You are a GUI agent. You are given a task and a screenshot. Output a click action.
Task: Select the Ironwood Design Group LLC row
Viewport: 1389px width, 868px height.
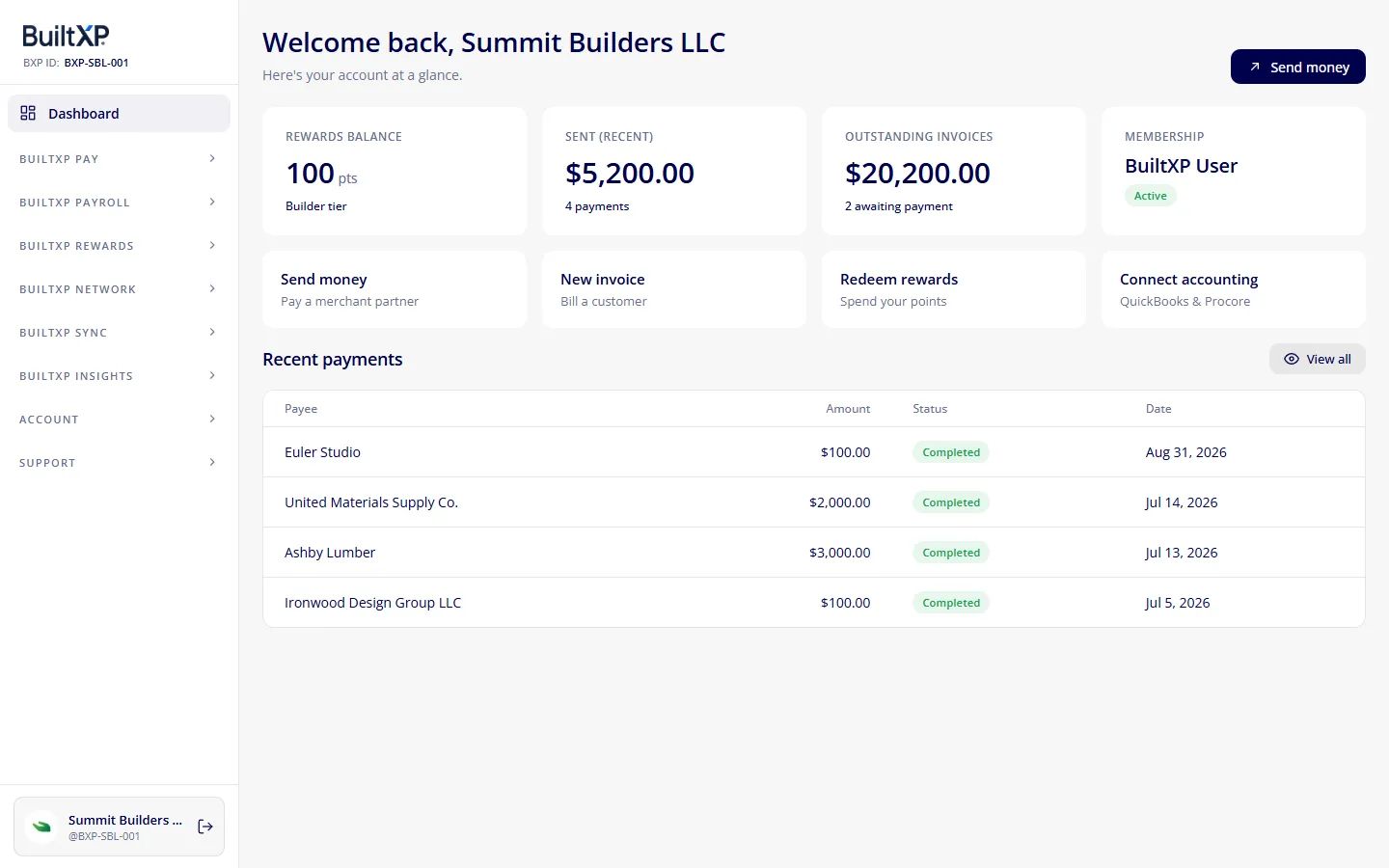[x=814, y=603]
